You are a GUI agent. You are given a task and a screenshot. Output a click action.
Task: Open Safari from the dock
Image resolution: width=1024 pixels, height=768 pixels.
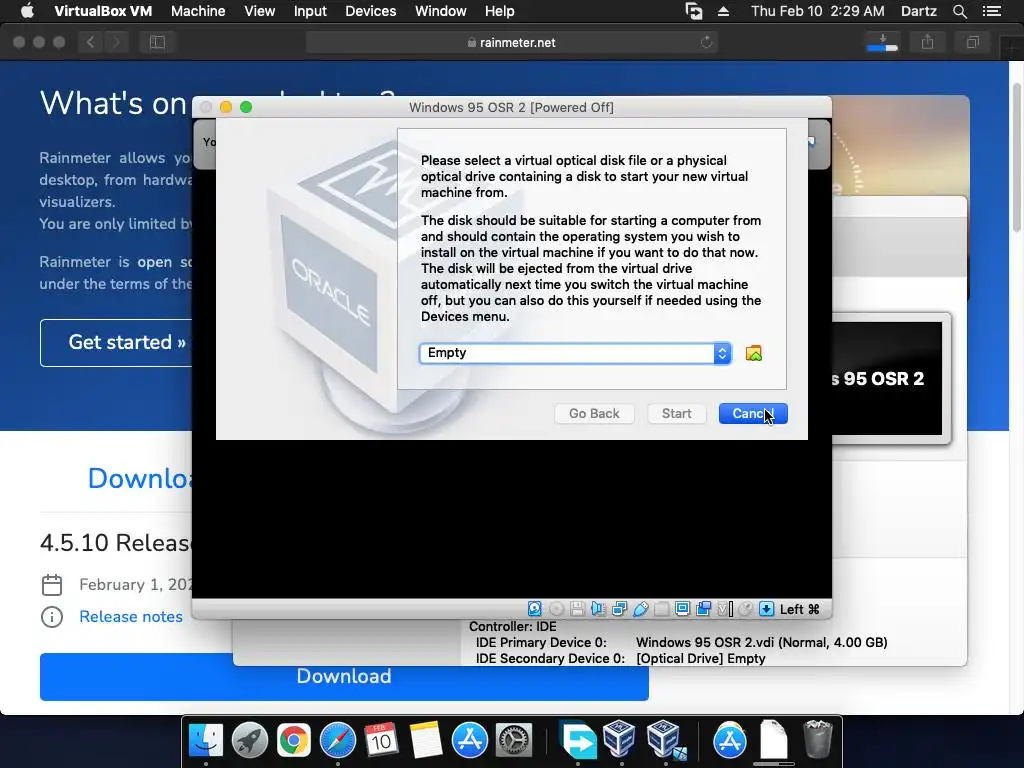[x=338, y=741]
